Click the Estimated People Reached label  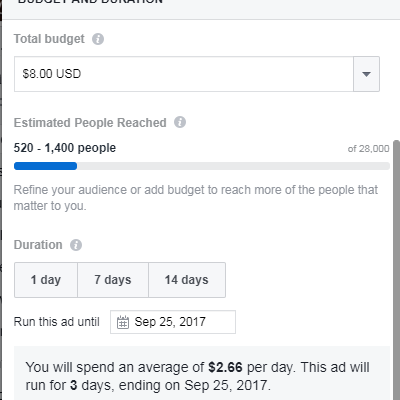point(90,123)
